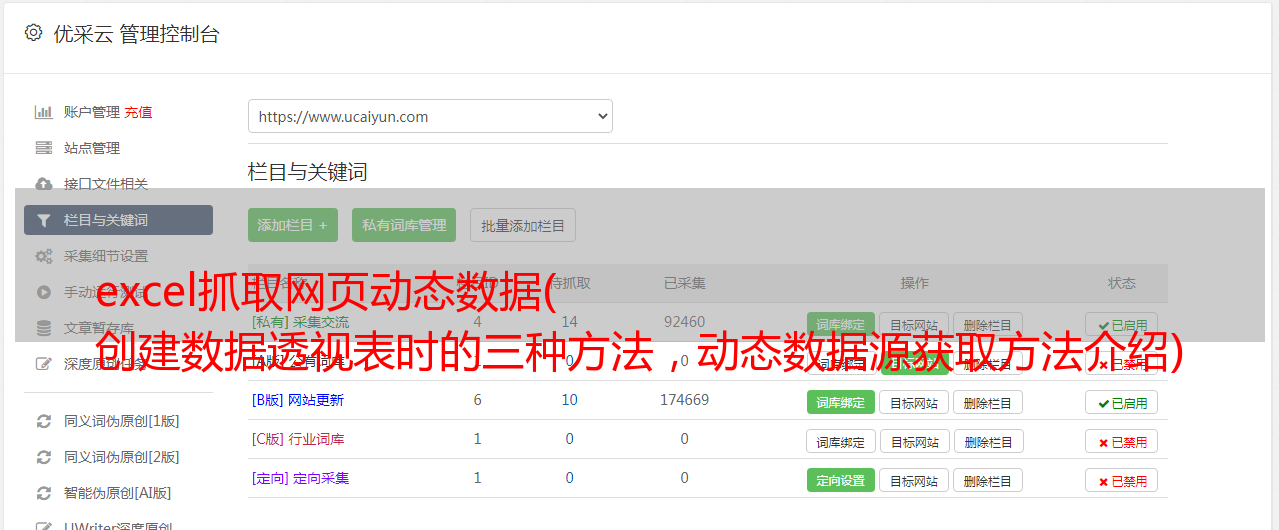This screenshot has width=1279, height=530.
Task: Click 删除栏目 in the 行业词库 row
Action: point(988,441)
